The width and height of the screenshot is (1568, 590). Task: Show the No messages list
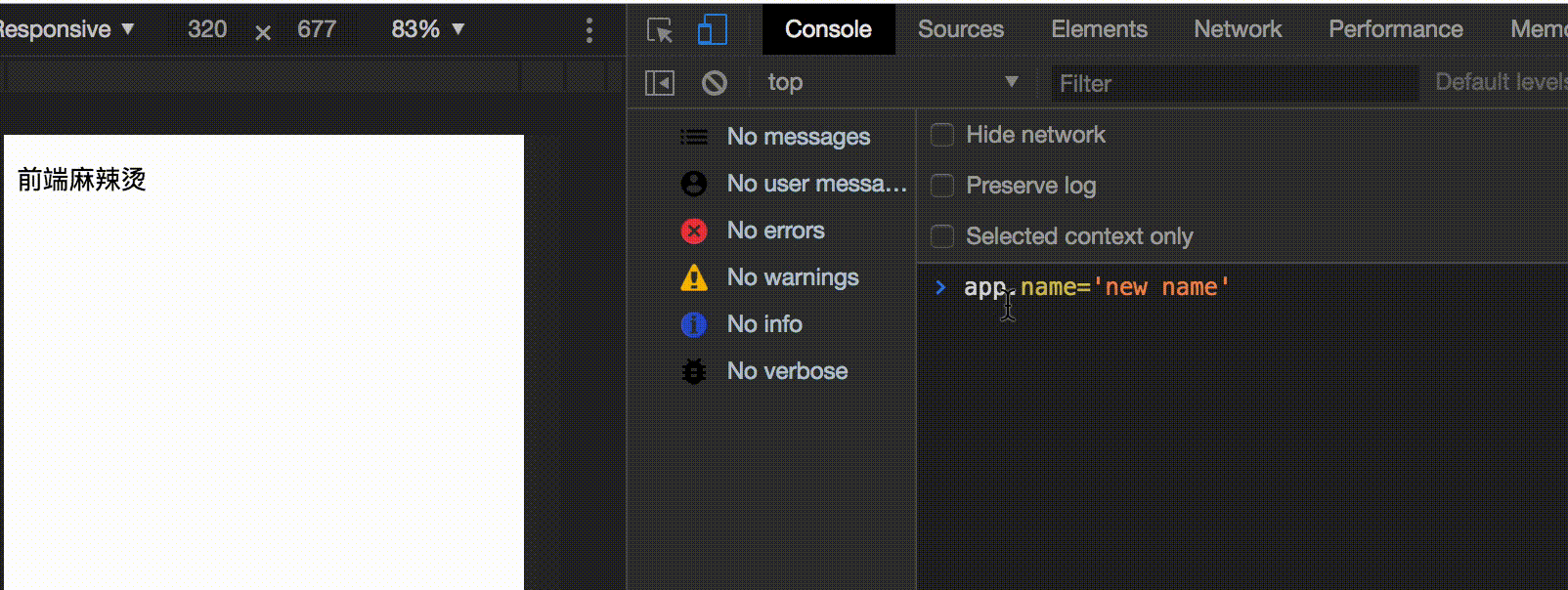[798, 137]
